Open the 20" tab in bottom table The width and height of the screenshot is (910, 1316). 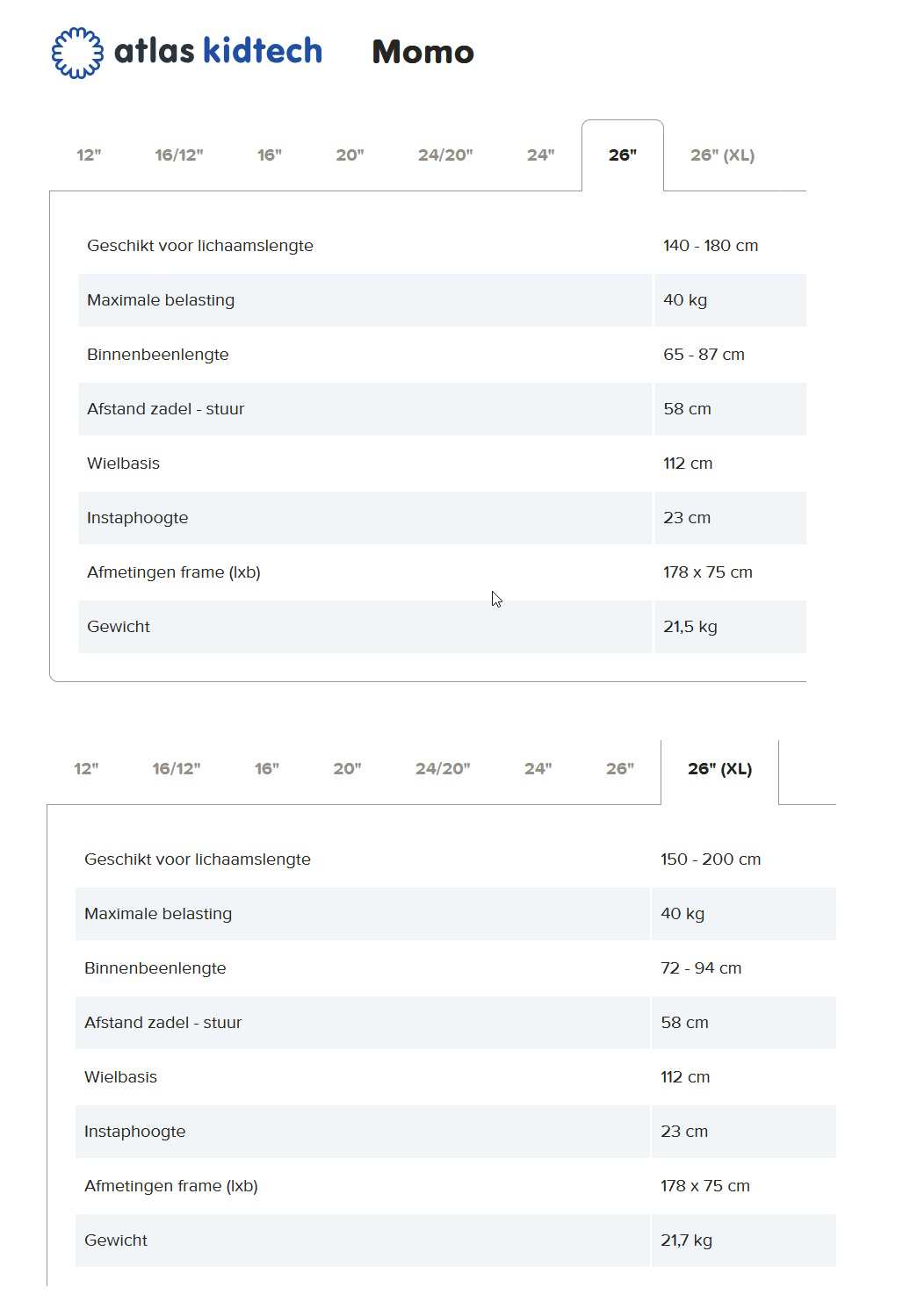click(x=348, y=769)
